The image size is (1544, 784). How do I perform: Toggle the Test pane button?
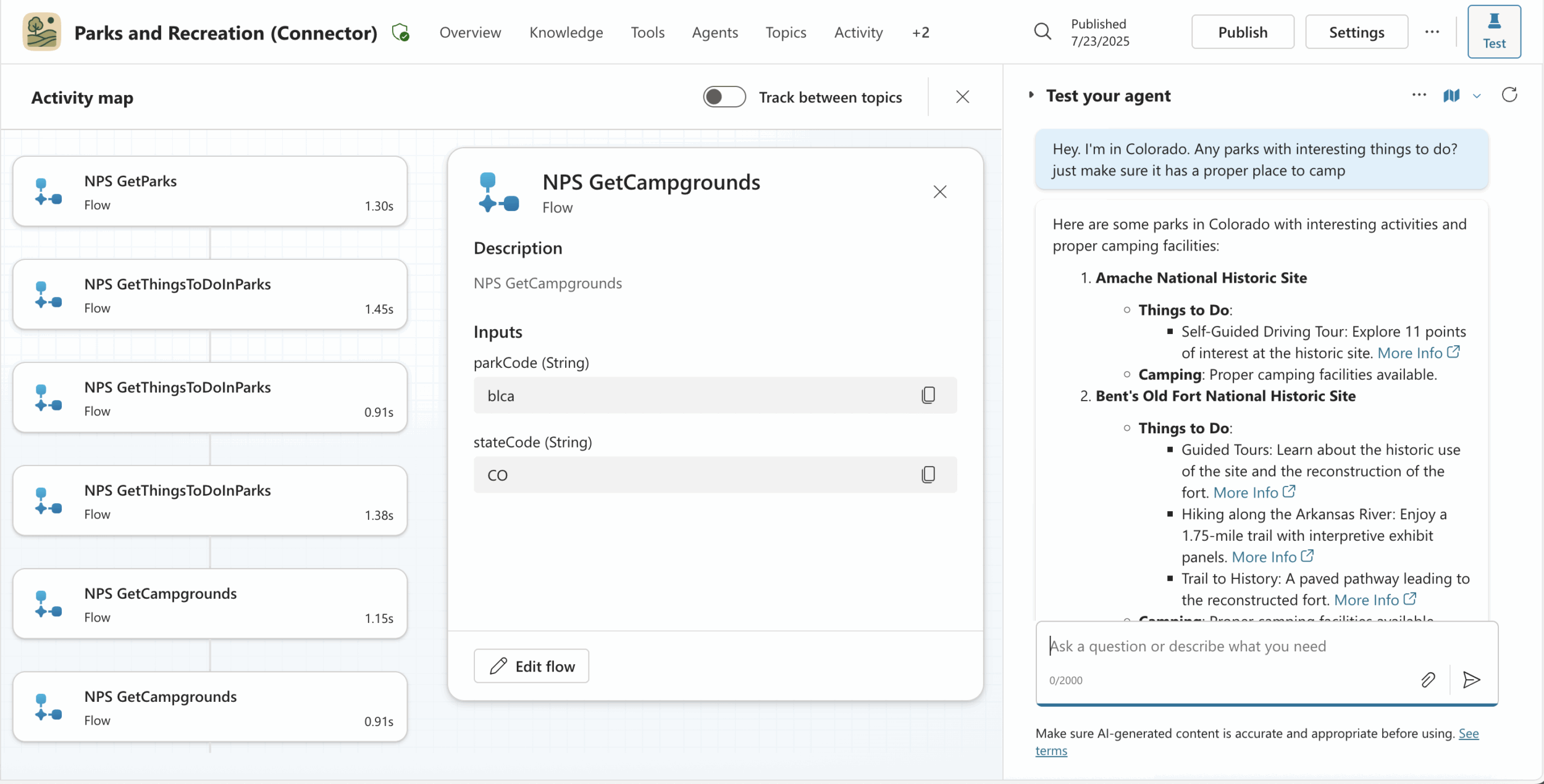click(1494, 31)
